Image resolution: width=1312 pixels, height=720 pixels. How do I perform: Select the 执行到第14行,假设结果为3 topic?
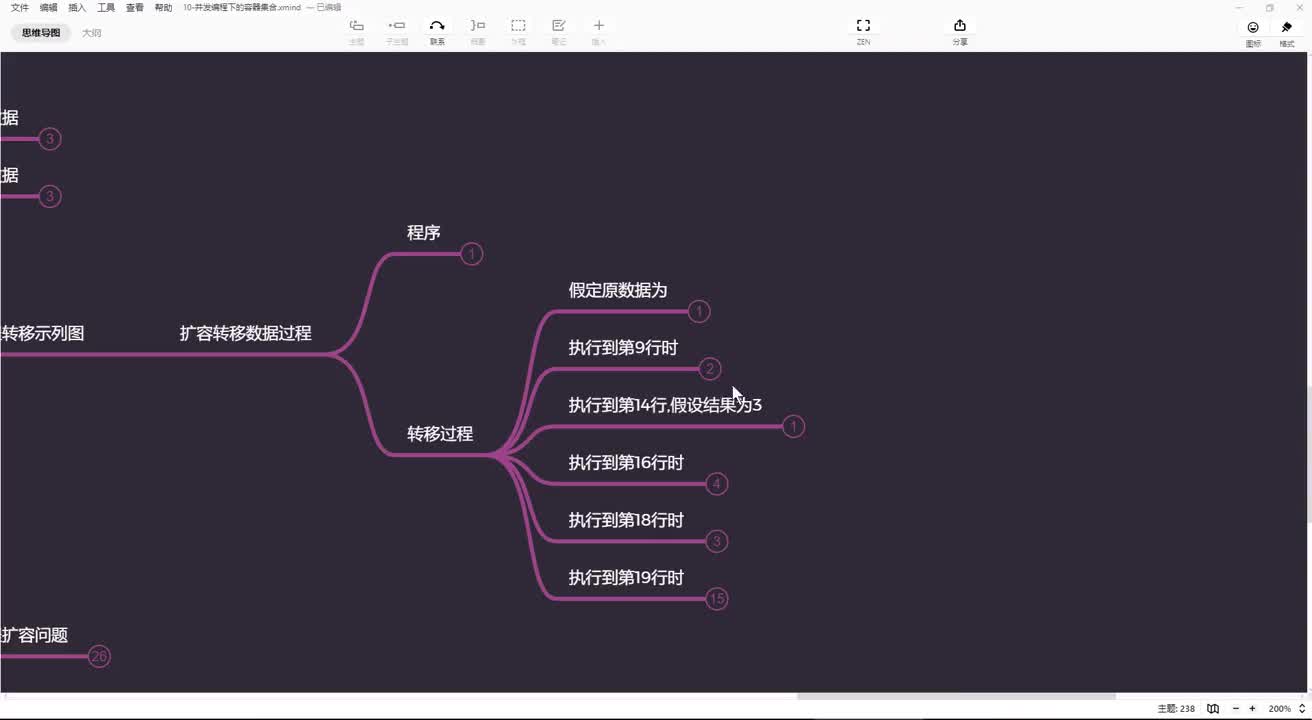point(665,405)
